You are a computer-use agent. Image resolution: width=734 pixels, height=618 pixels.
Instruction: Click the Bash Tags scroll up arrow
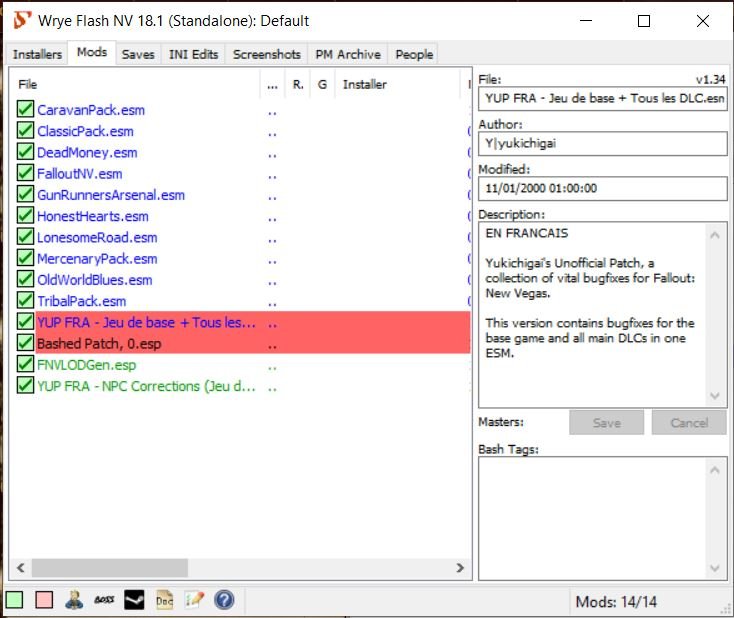(715, 469)
